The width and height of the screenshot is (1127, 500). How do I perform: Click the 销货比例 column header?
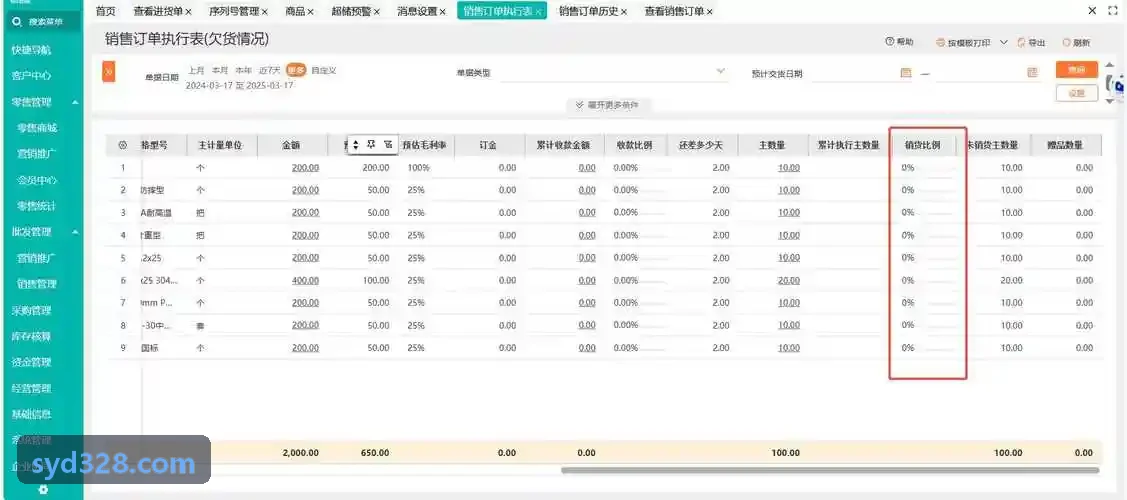(x=921, y=145)
